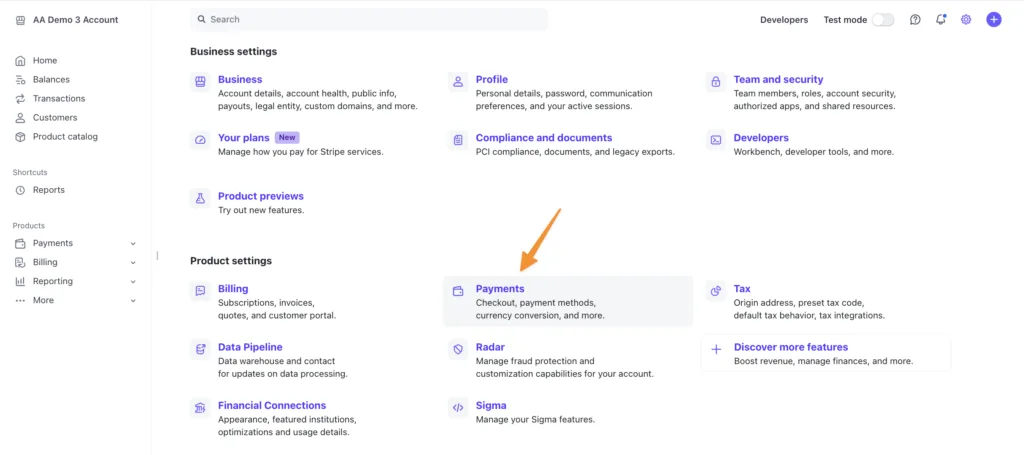This screenshot has height=455, width=1024.
Task: Click the Financial Connections bank icon
Action: point(200,408)
